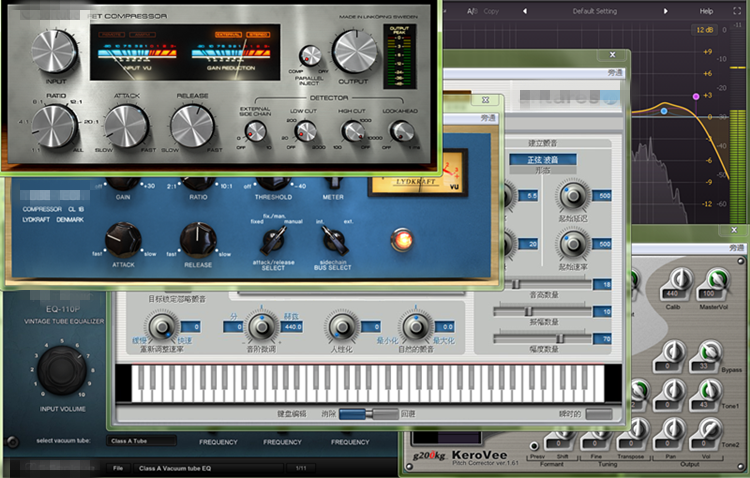Screen dimensions: 750x478
Task: Click 旁通 bypass in the CL 1B window
Action: [x=488, y=118]
